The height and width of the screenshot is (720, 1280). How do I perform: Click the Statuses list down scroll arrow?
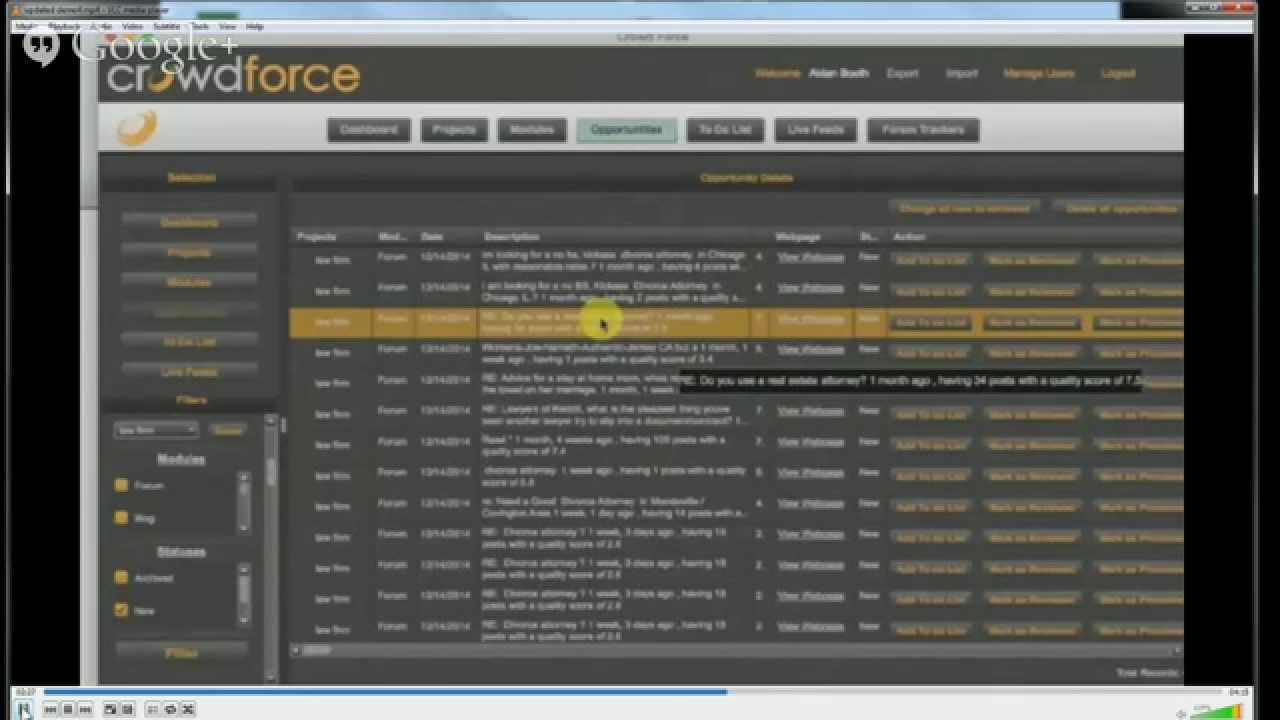243,619
